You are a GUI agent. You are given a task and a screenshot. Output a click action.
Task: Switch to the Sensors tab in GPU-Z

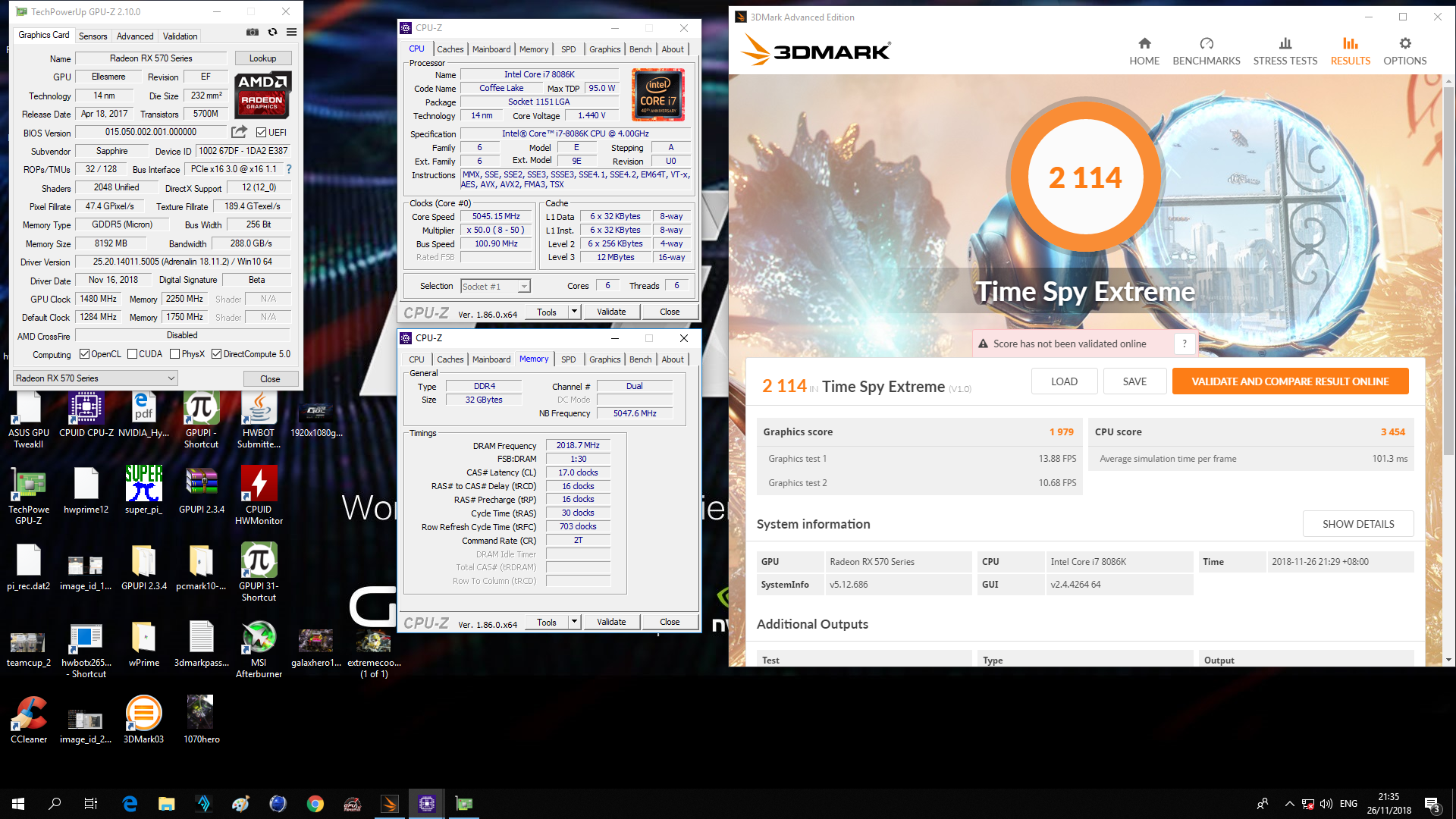click(x=93, y=36)
